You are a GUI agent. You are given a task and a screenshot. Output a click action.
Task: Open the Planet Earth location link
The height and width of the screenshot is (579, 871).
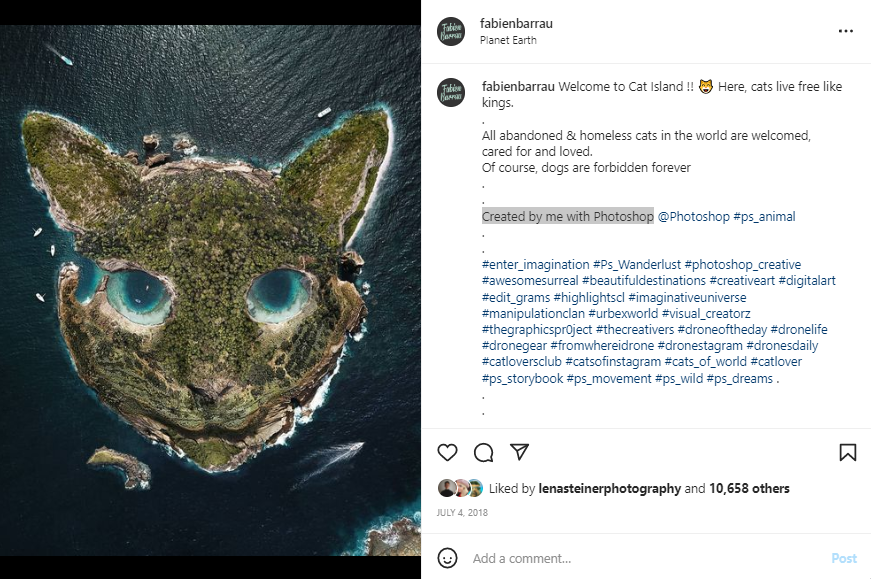pyautogui.click(x=509, y=41)
